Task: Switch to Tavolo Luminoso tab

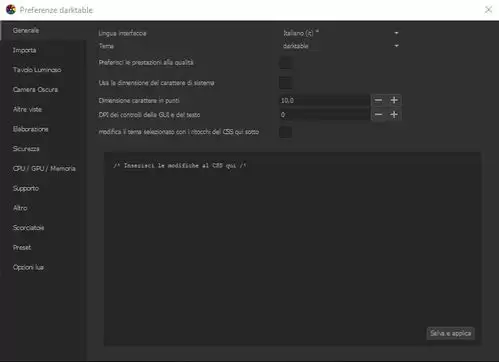Action: [x=37, y=70]
